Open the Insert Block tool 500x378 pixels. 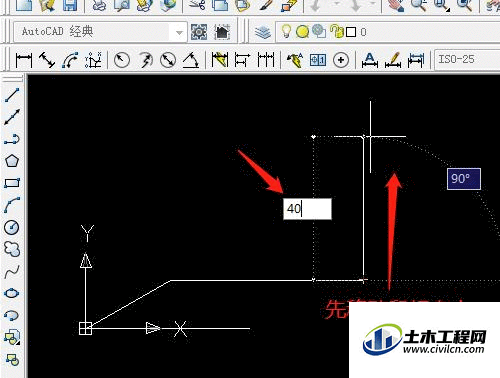tap(12, 337)
